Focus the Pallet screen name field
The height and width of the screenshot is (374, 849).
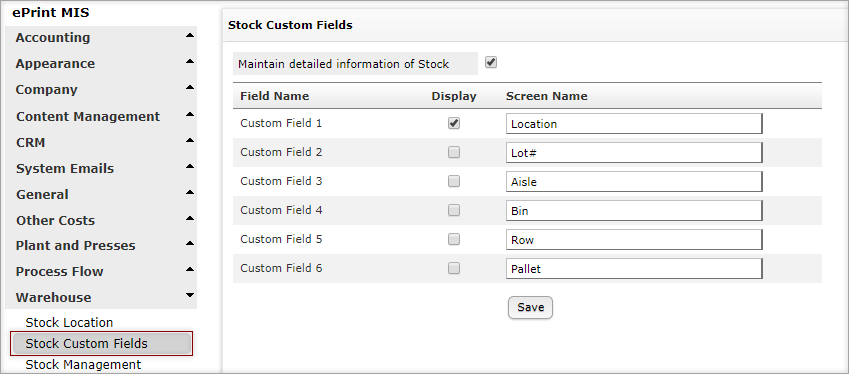tap(634, 268)
